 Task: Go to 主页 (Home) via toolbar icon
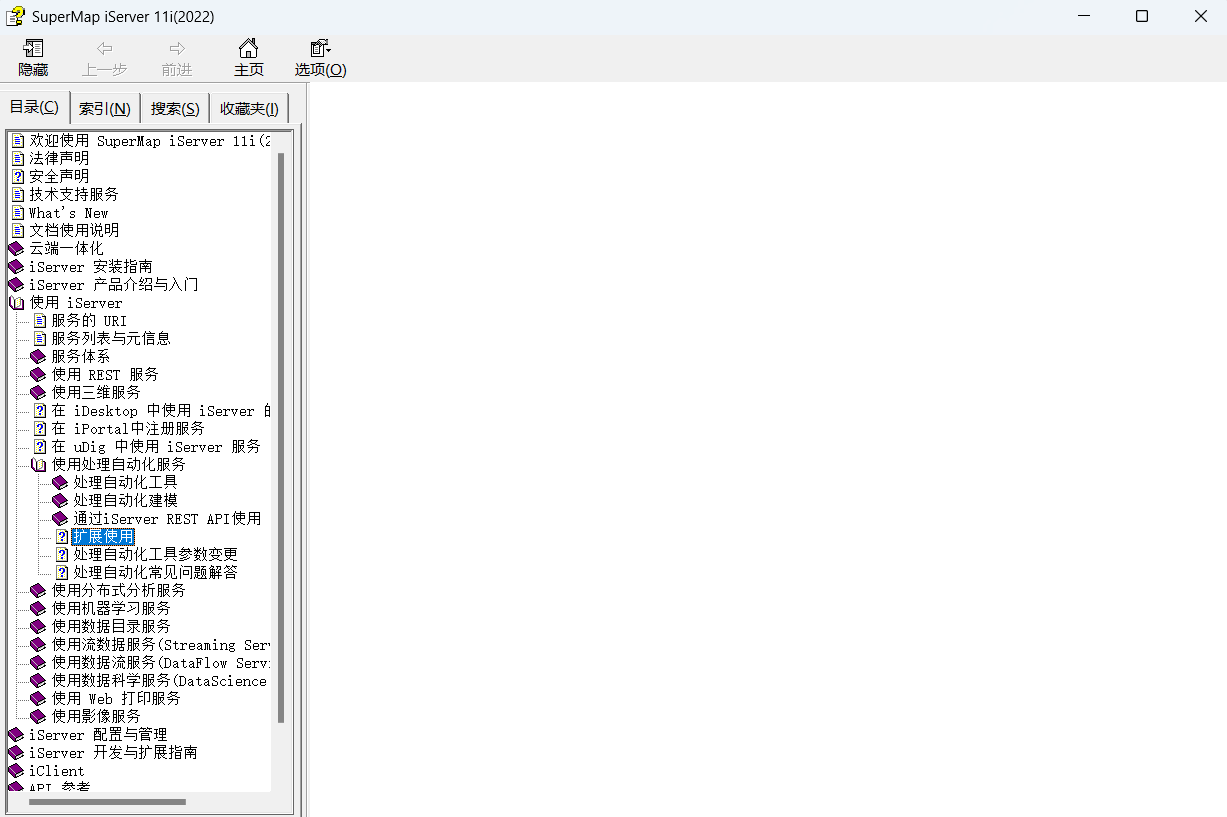coord(248,48)
